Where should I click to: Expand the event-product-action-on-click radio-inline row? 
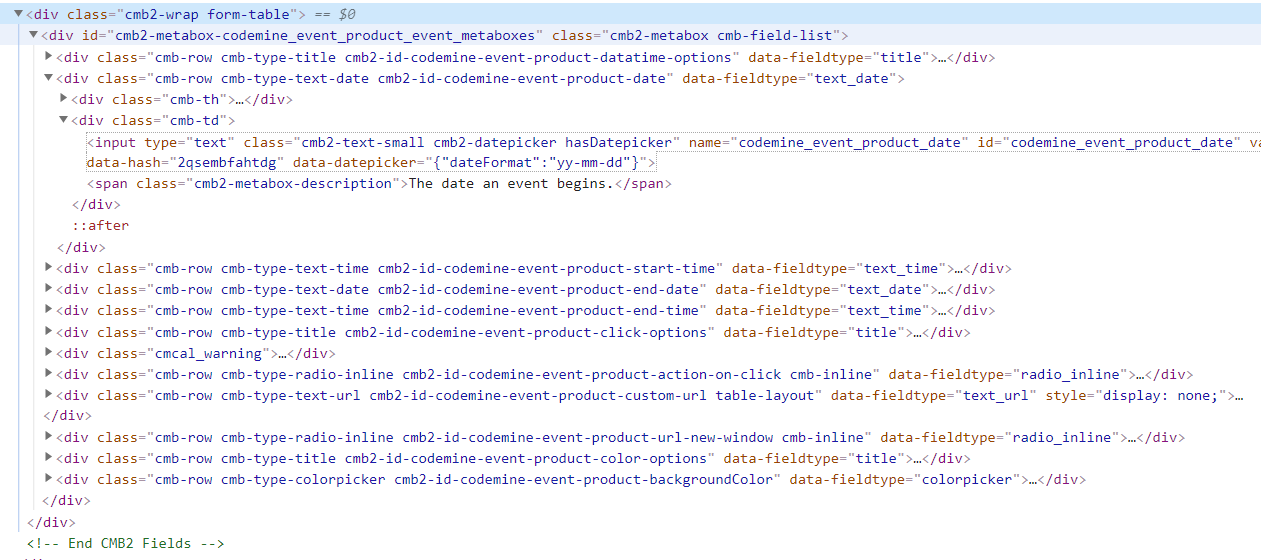click(49, 374)
